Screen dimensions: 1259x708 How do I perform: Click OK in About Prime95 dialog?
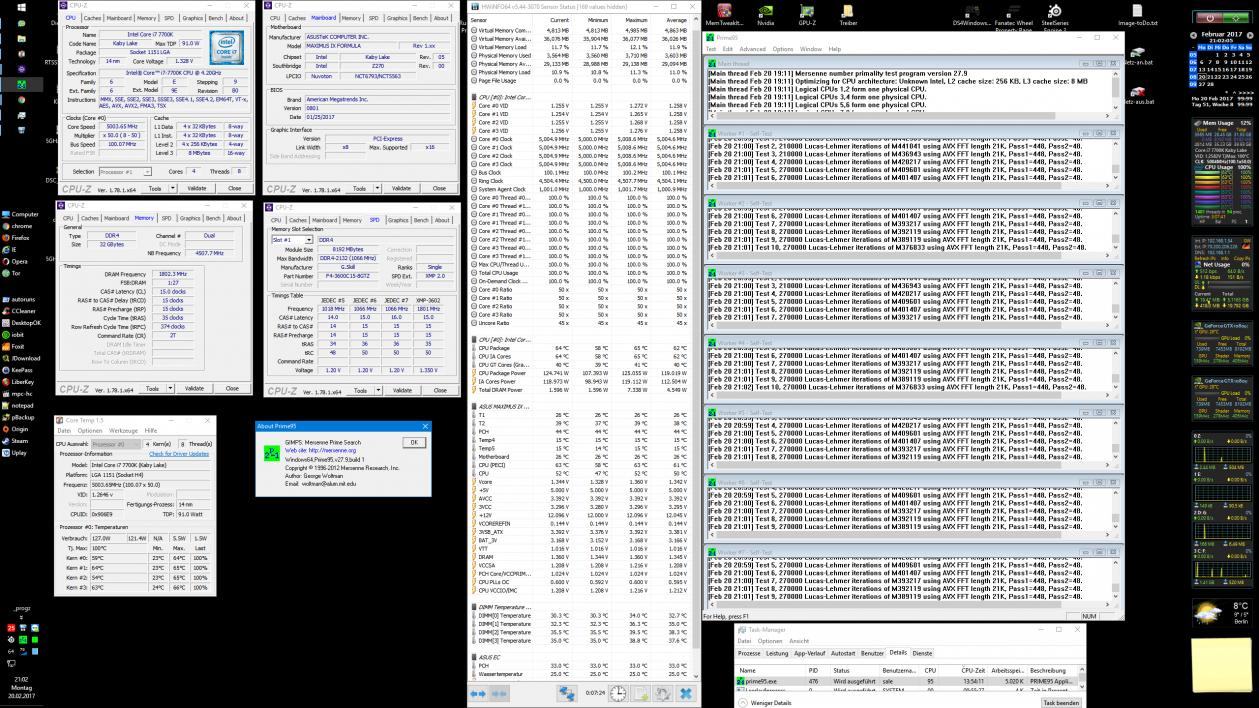click(x=413, y=442)
